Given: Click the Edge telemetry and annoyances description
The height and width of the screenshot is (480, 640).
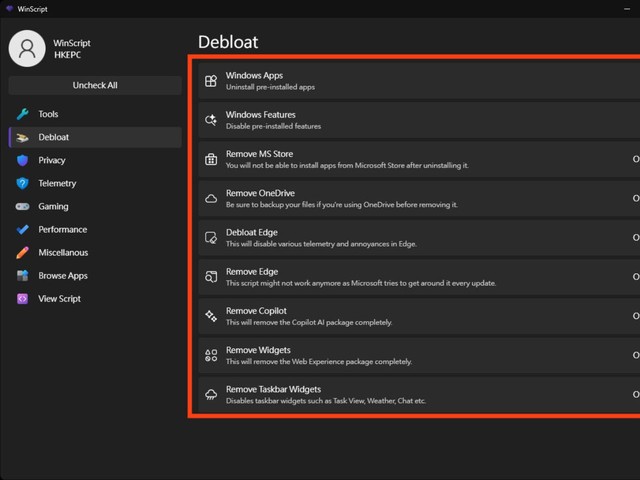Looking at the screenshot, I should (x=321, y=244).
